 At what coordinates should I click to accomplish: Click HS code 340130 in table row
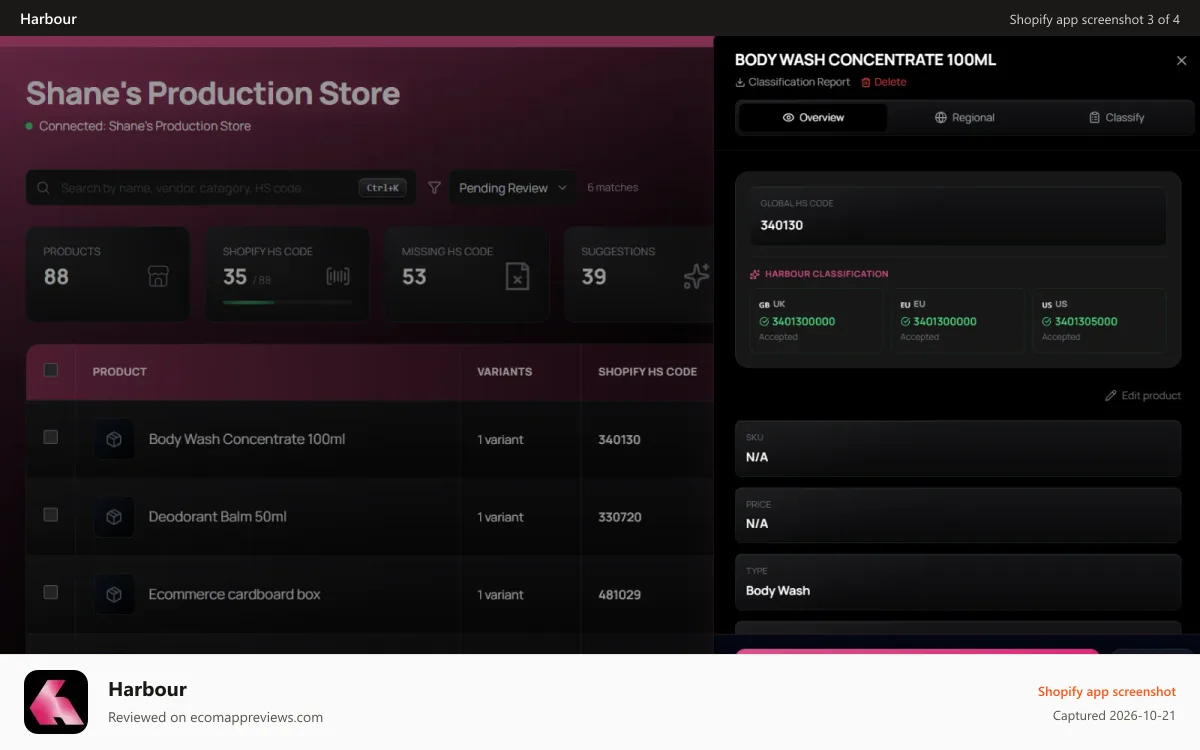[x=620, y=439]
